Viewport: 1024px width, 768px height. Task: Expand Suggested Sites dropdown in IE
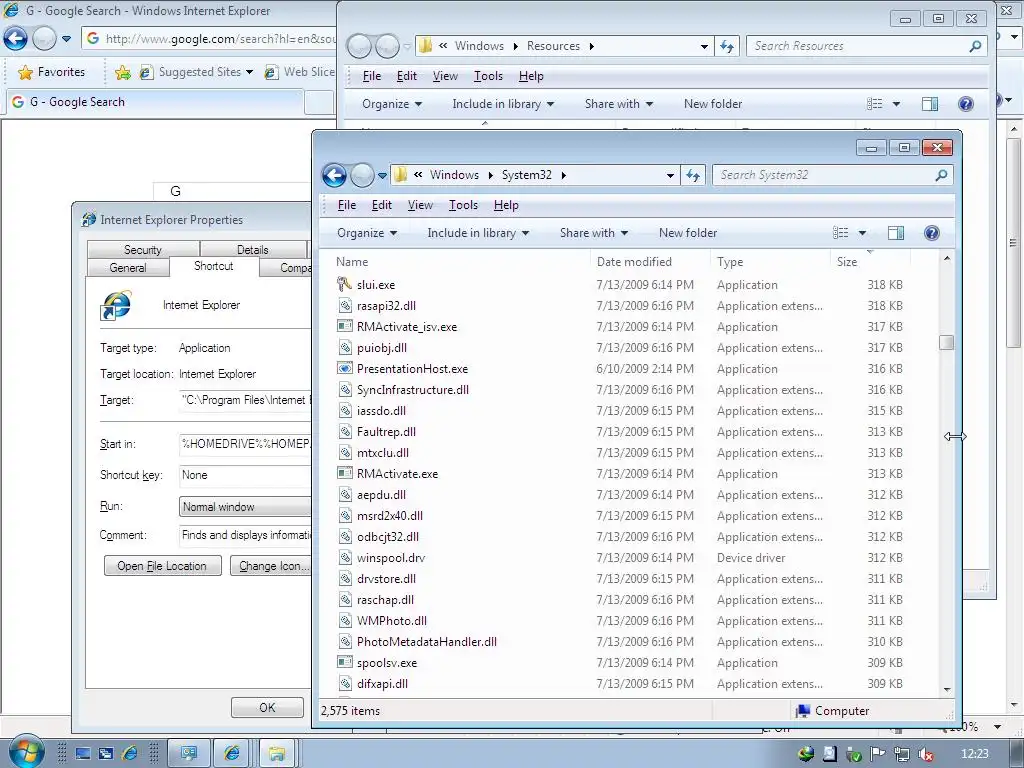249,72
